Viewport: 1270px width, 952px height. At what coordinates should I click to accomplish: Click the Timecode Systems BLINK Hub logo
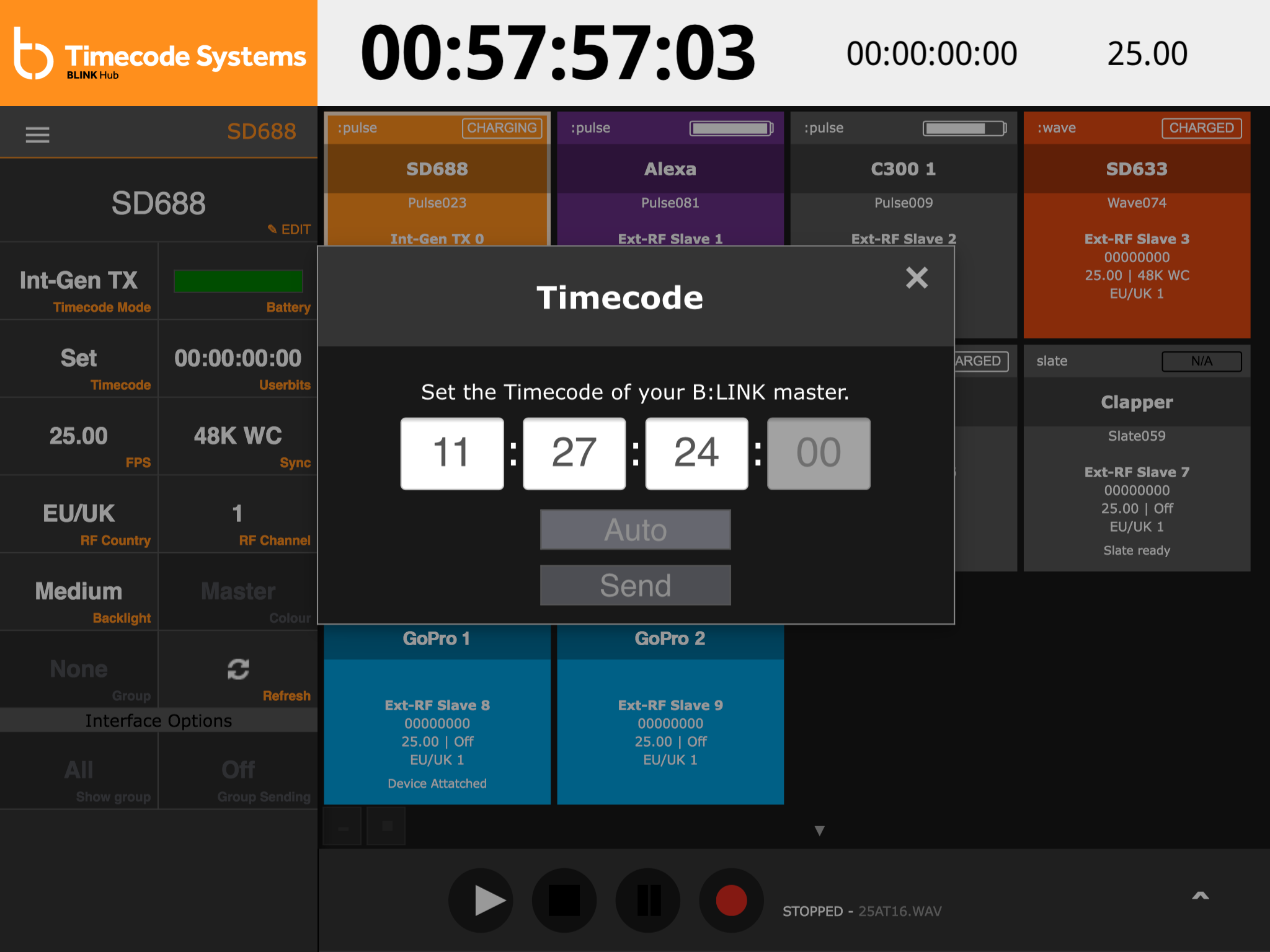(x=159, y=53)
